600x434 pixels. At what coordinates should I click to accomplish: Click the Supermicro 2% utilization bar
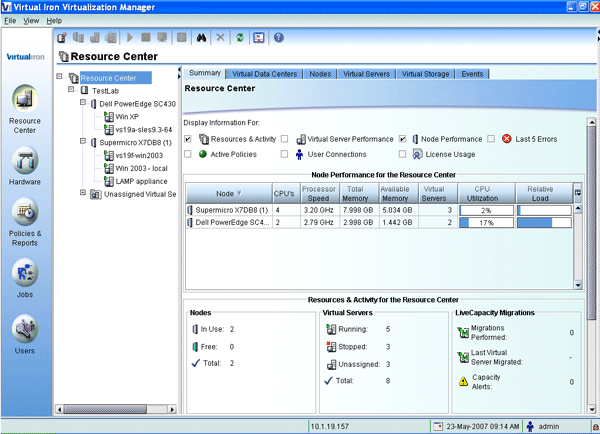(486, 210)
